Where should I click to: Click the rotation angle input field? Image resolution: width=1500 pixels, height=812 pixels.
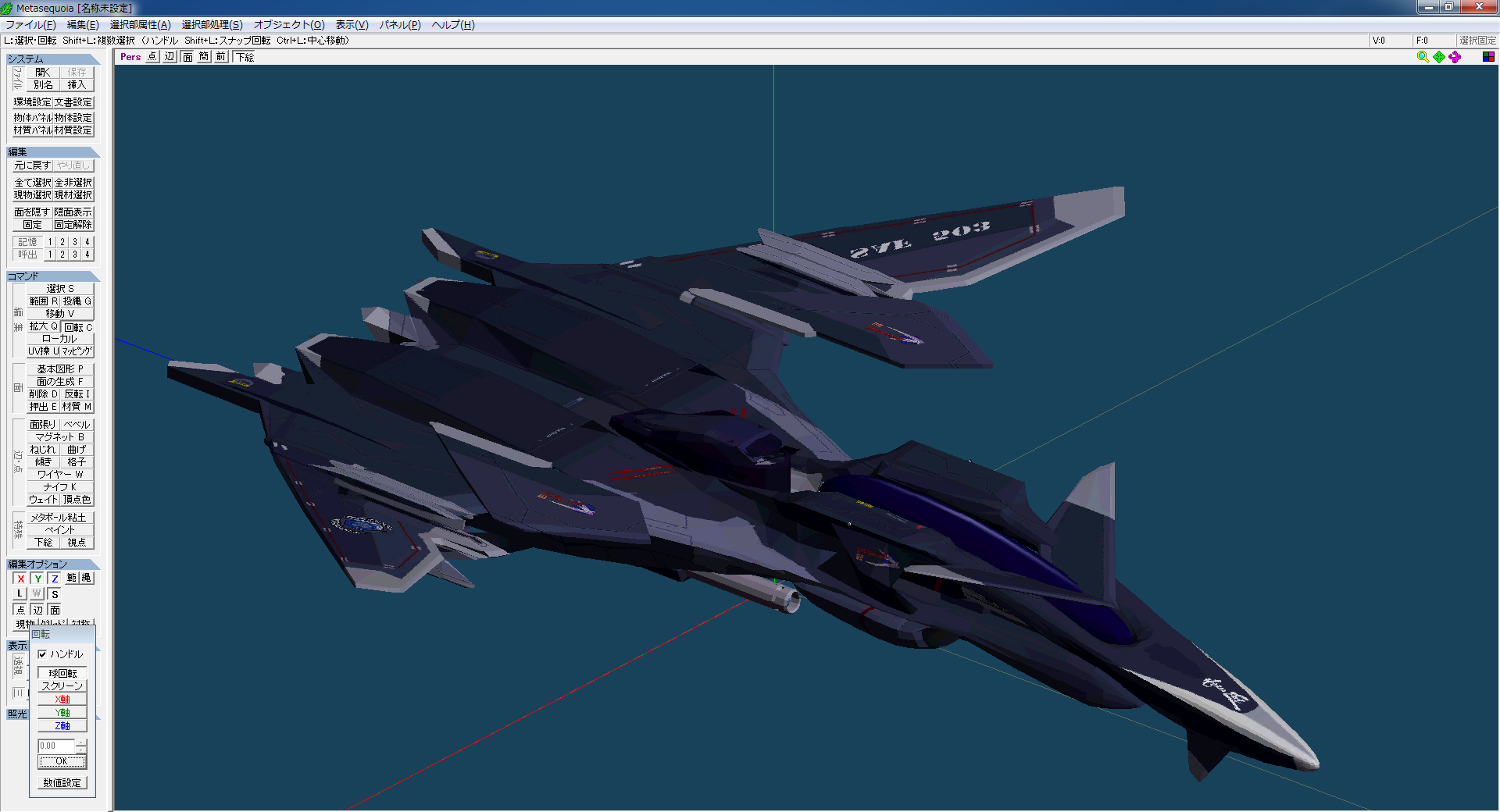[x=56, y=746]
